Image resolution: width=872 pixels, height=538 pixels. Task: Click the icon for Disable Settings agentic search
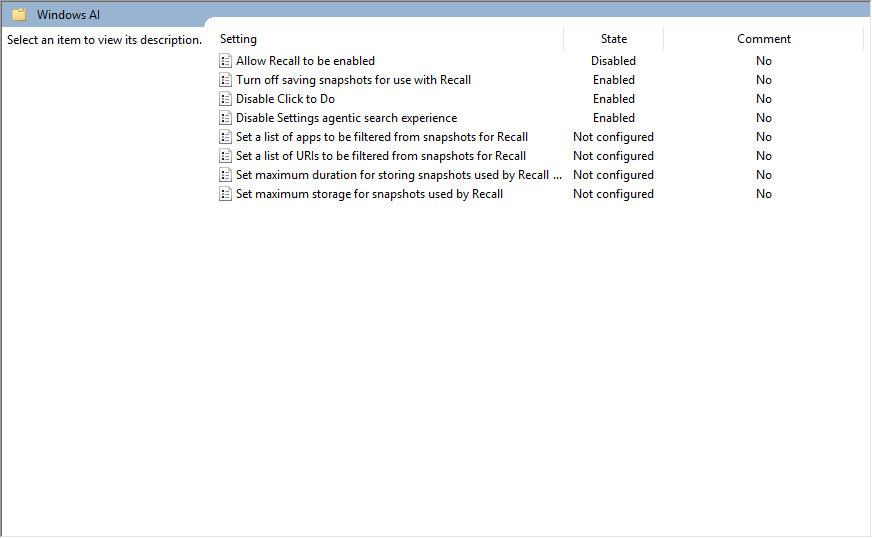click(x=225, y=118)
